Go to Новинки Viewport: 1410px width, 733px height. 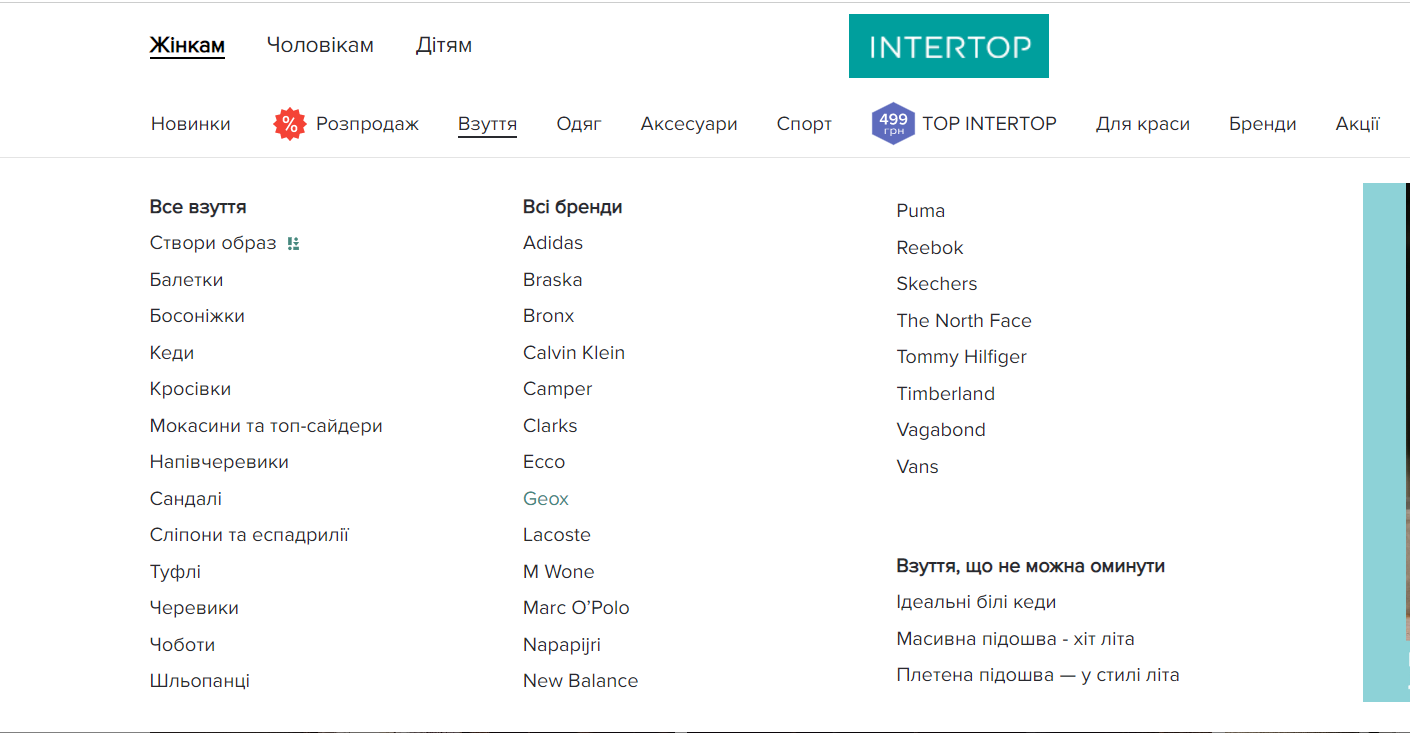point(191,124)
